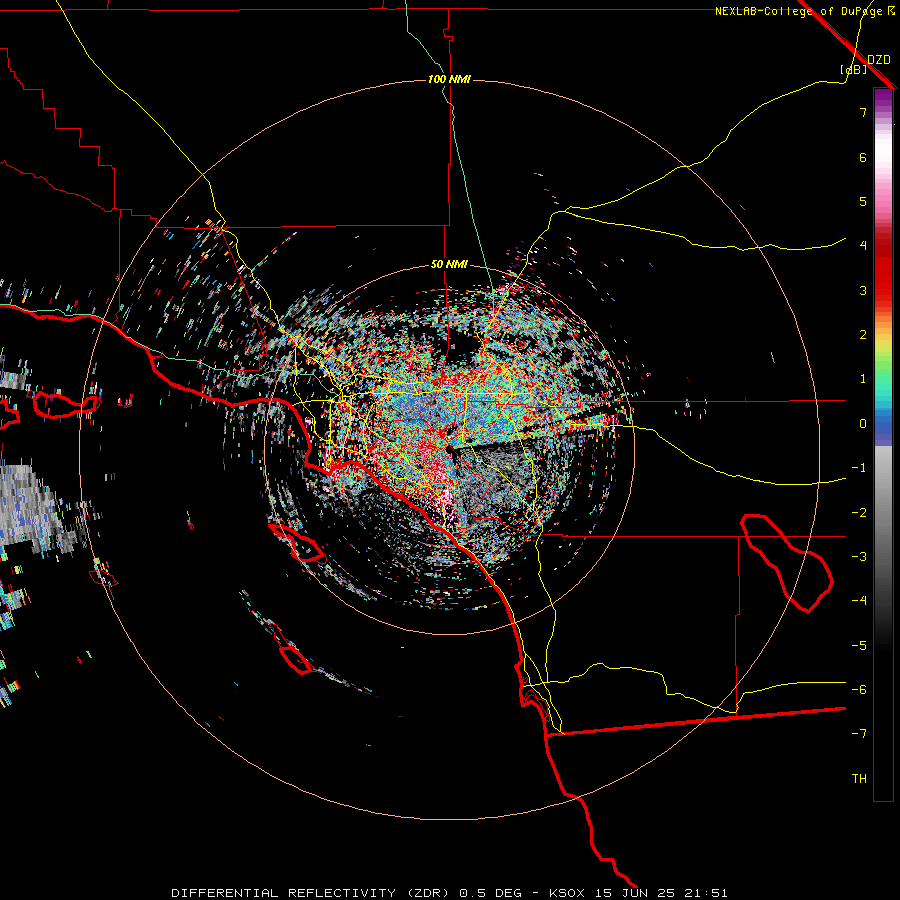Click the DZD product label above colorbar
Viewport: 900px width, 900px height.
pyautogui.click(x=878, y=60)
